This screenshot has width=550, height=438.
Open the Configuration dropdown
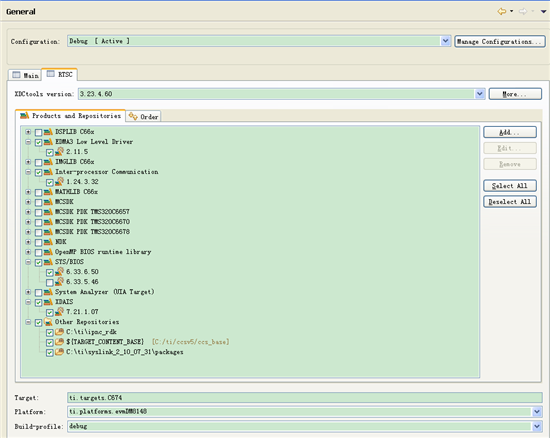tap(445, 41)
